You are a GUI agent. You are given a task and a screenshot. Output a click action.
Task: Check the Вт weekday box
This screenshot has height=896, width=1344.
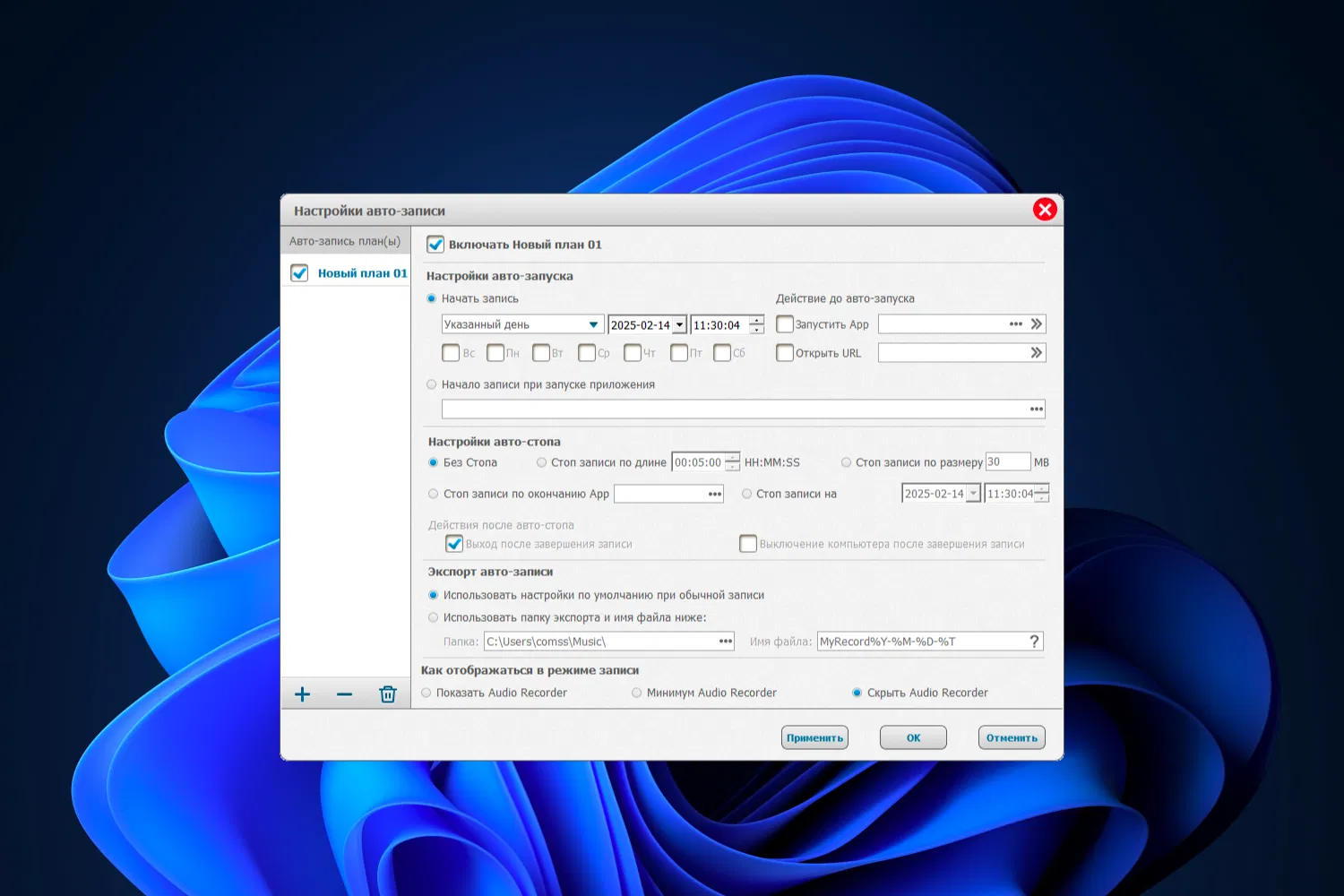pos(541,353)
